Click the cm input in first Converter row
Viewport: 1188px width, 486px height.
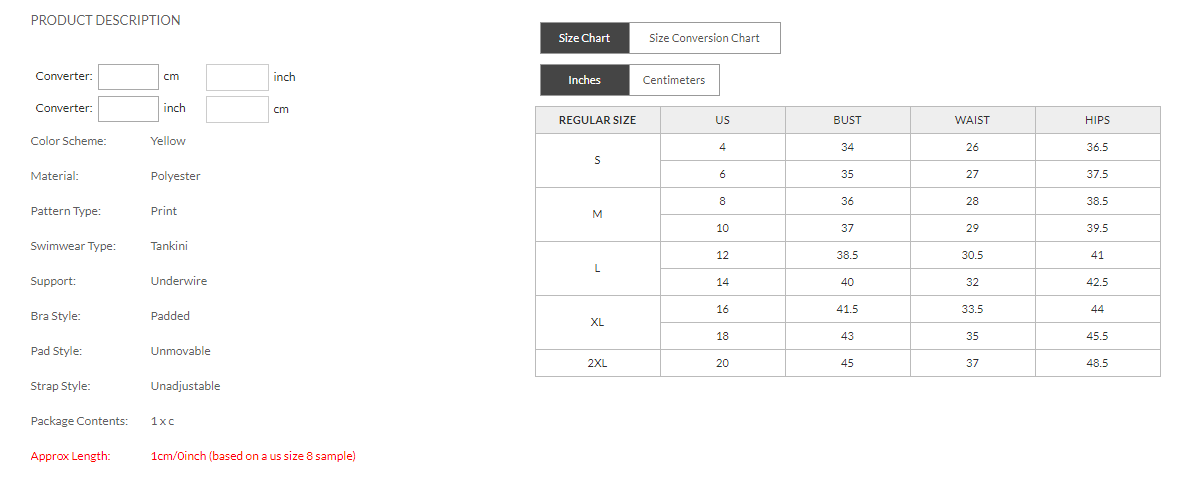click(128, 77)
